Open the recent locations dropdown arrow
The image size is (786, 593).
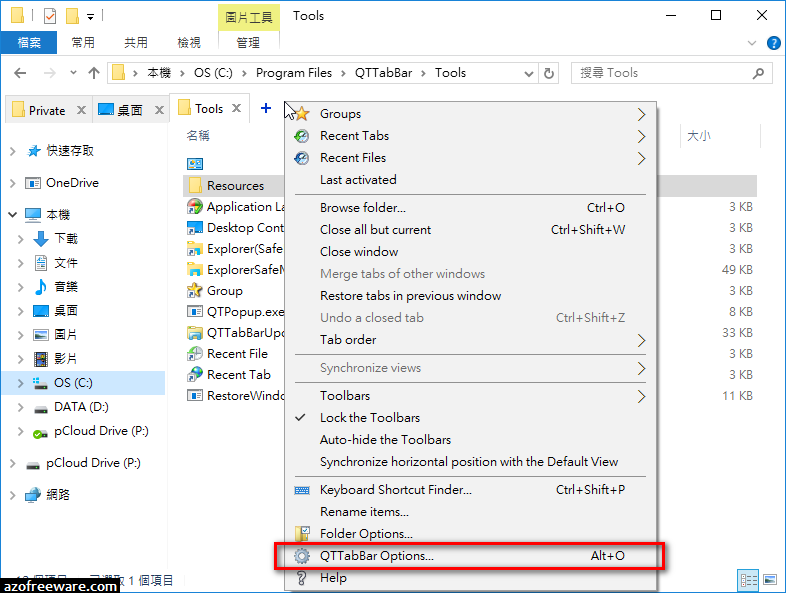pyautogui.click(x=73, y=73)
